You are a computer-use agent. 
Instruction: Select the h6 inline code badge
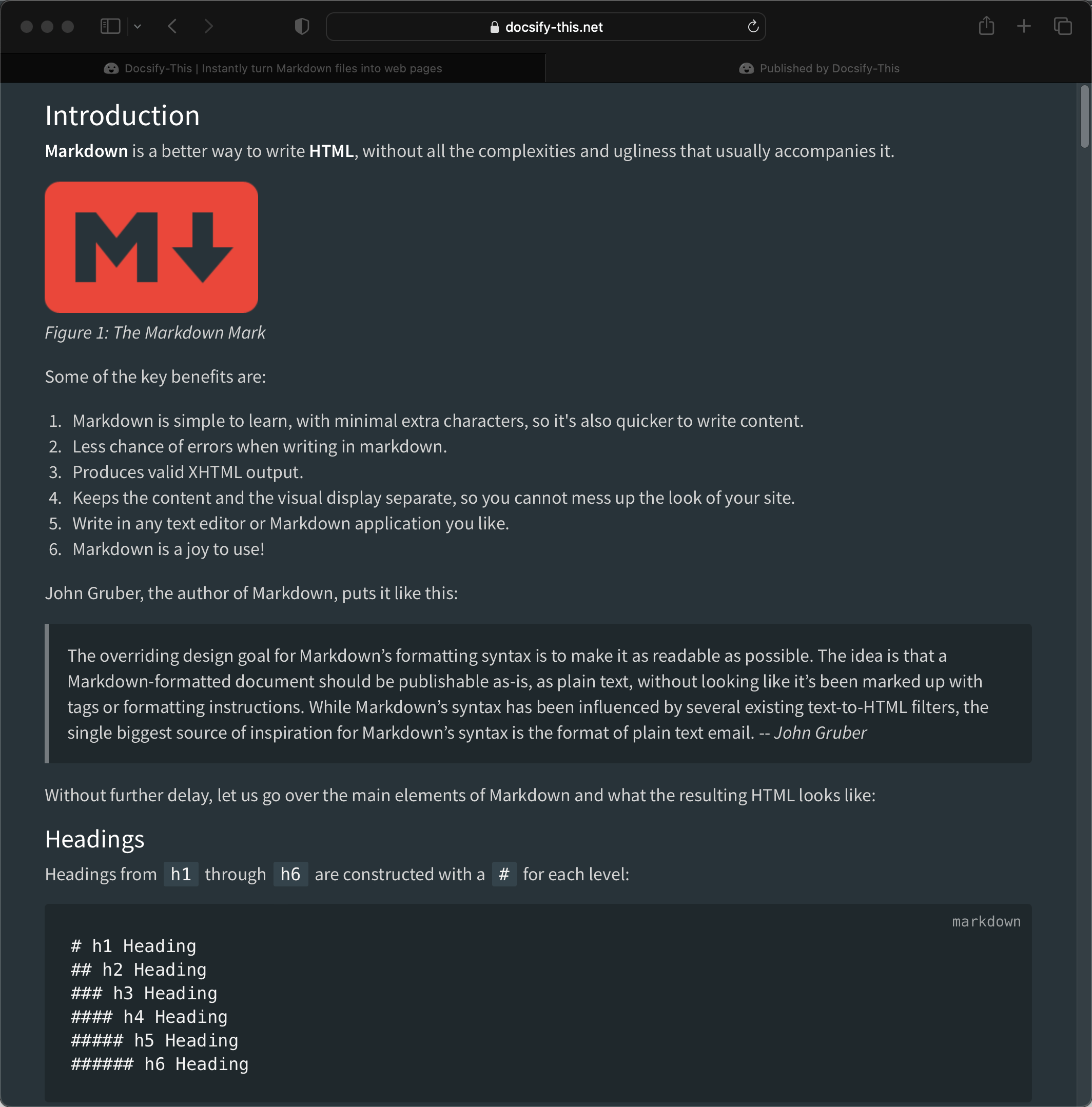[x=290, y=874]
